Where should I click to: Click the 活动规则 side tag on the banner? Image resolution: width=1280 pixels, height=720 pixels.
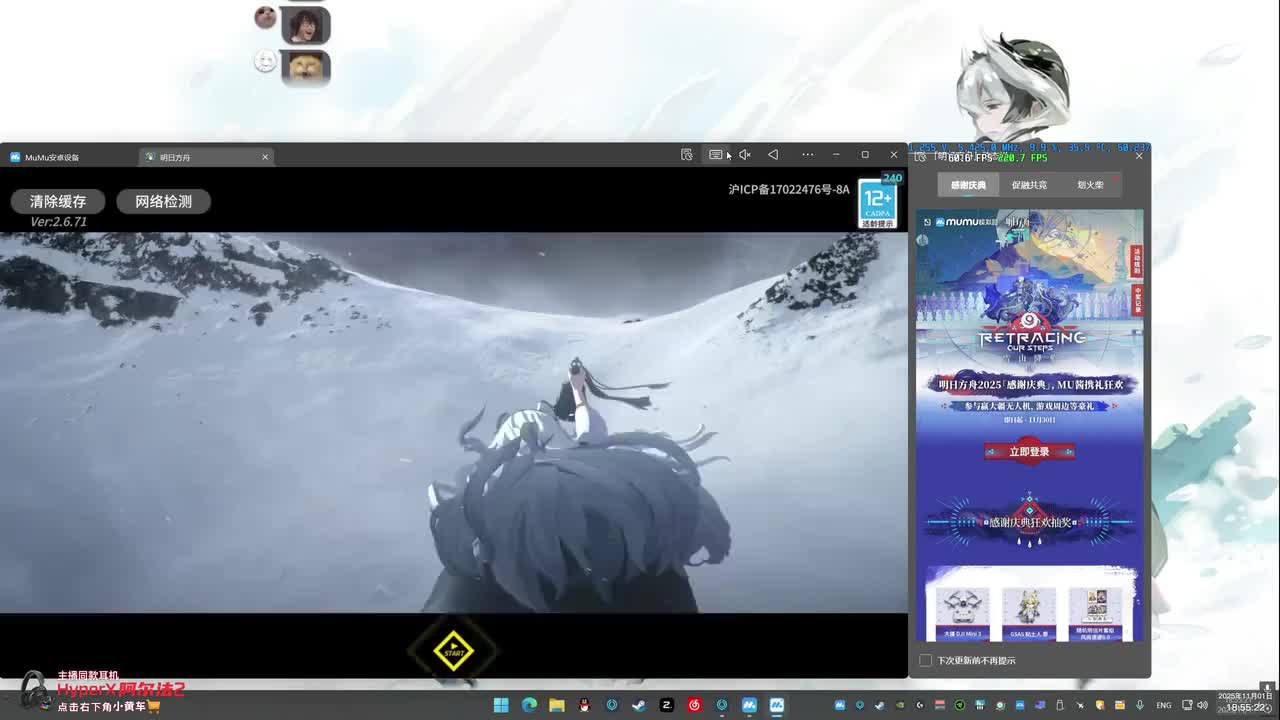click(1136, 262)
